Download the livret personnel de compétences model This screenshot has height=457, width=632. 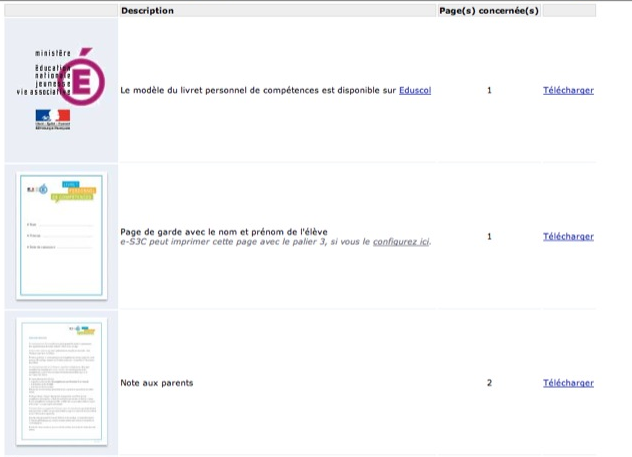pos(568,90)
